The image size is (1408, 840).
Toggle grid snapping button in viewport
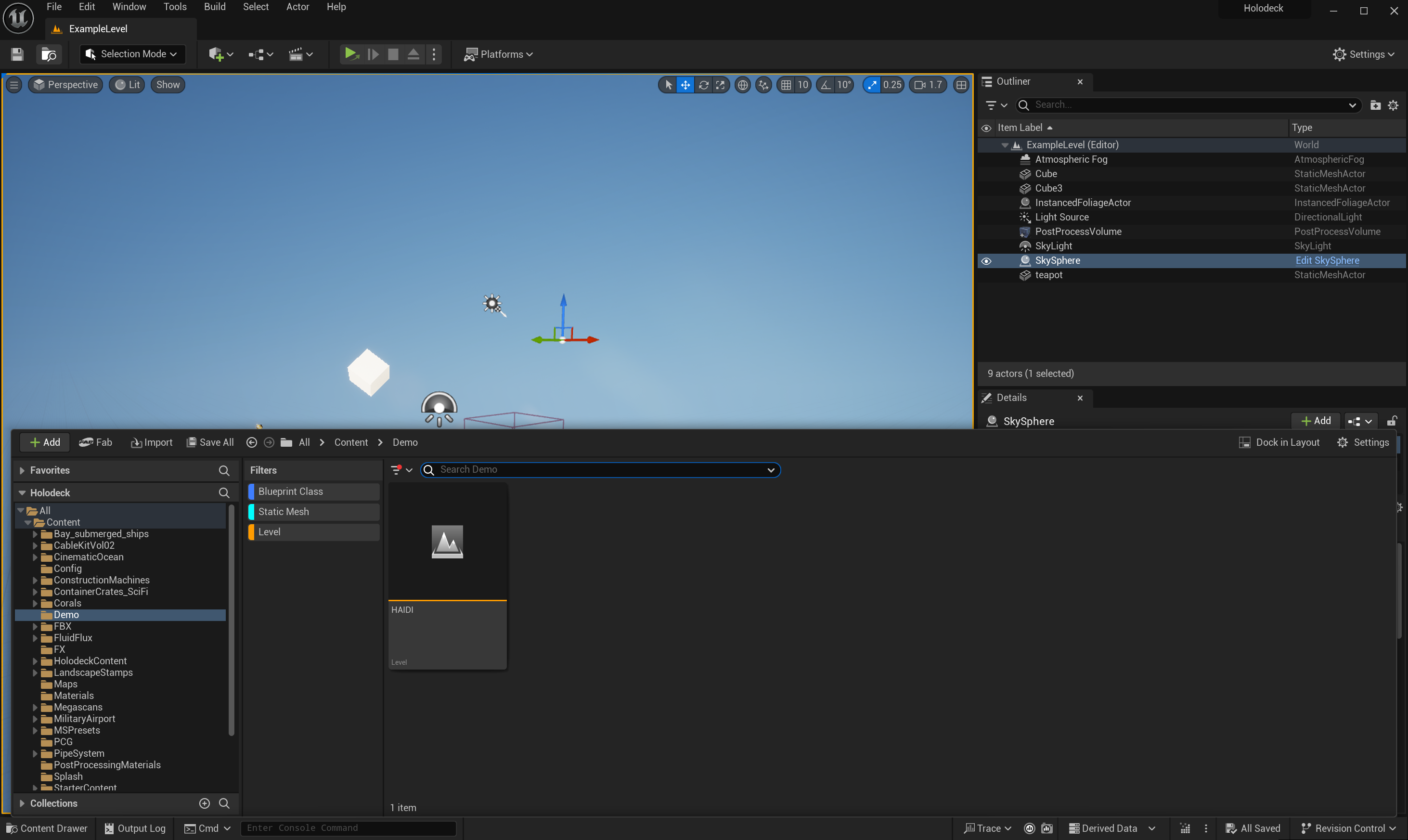(786, 85)
